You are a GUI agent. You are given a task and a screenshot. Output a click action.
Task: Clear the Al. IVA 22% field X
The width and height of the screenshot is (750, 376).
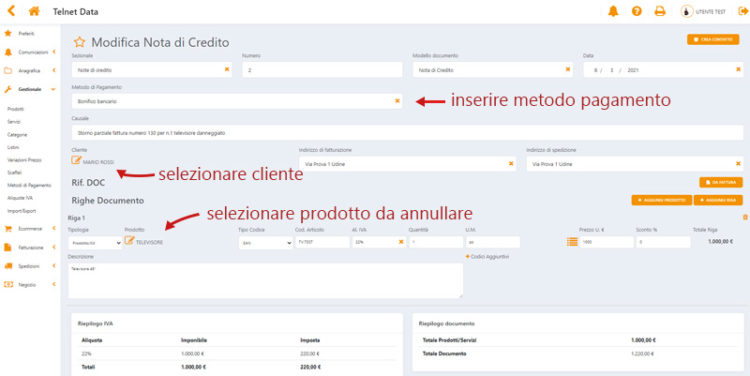(x=401, y=242)
